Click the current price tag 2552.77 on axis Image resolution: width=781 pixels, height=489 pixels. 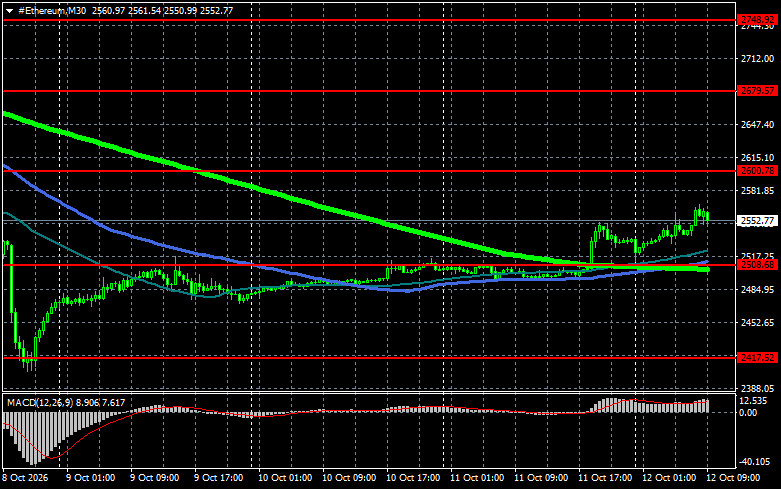click(758, 221)
